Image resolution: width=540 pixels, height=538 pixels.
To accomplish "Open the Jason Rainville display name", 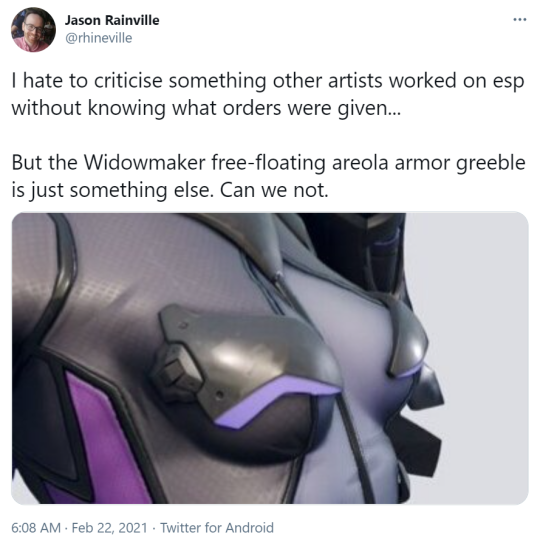I will (x=112, y=20).
